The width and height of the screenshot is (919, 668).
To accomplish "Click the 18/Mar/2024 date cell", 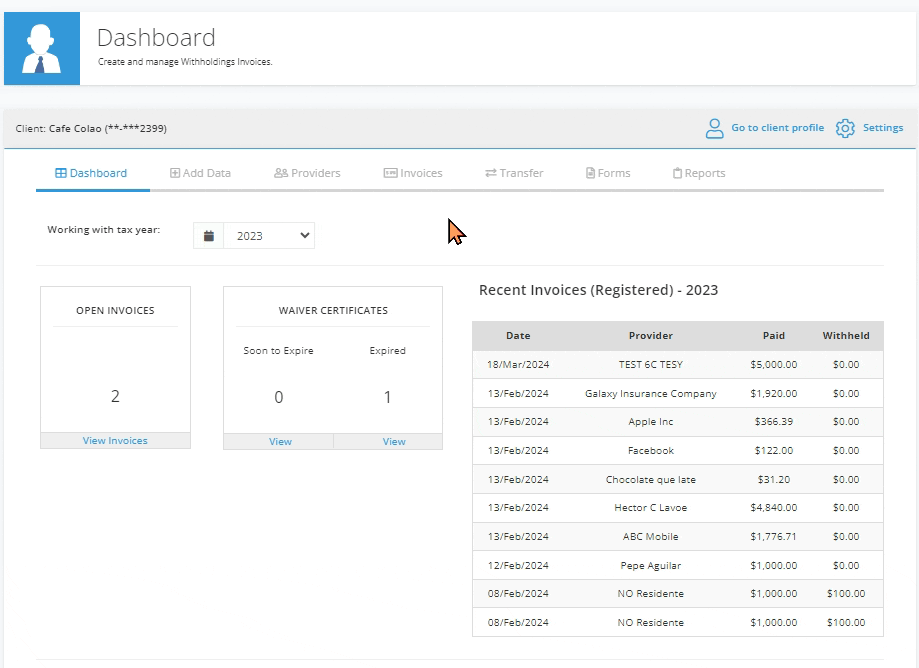I will [x=518, y=364].
